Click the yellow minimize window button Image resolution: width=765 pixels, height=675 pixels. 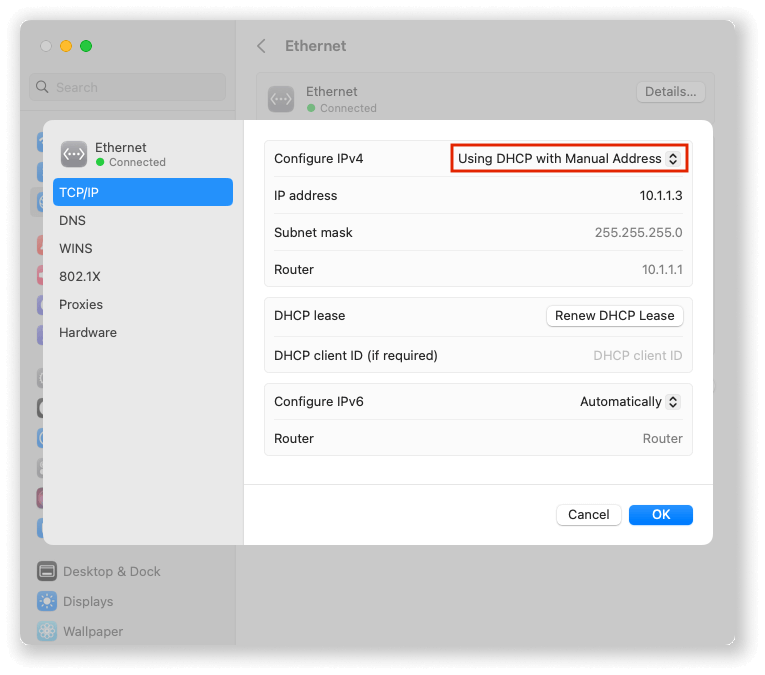66,46
